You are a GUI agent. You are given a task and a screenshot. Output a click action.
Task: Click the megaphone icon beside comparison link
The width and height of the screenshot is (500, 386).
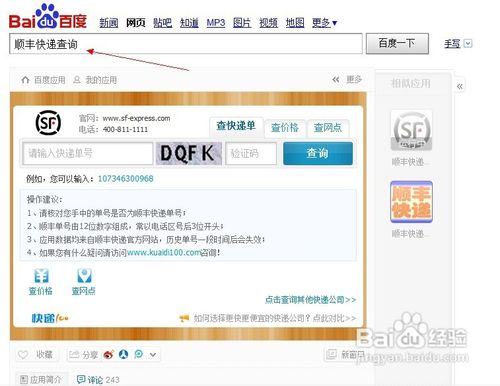pyautogui.click(x=184, y=318)
